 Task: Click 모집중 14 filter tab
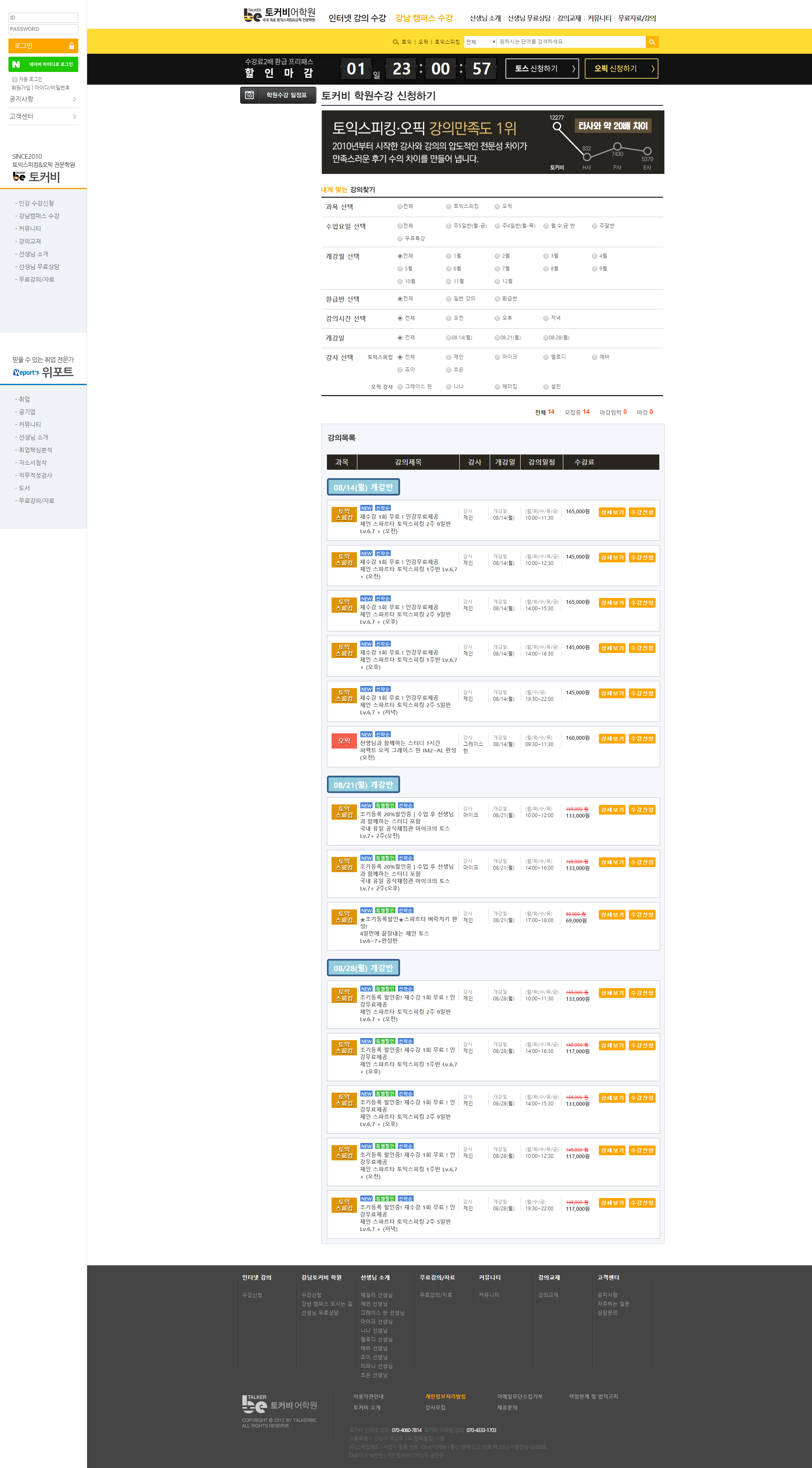tap(577, 412)
